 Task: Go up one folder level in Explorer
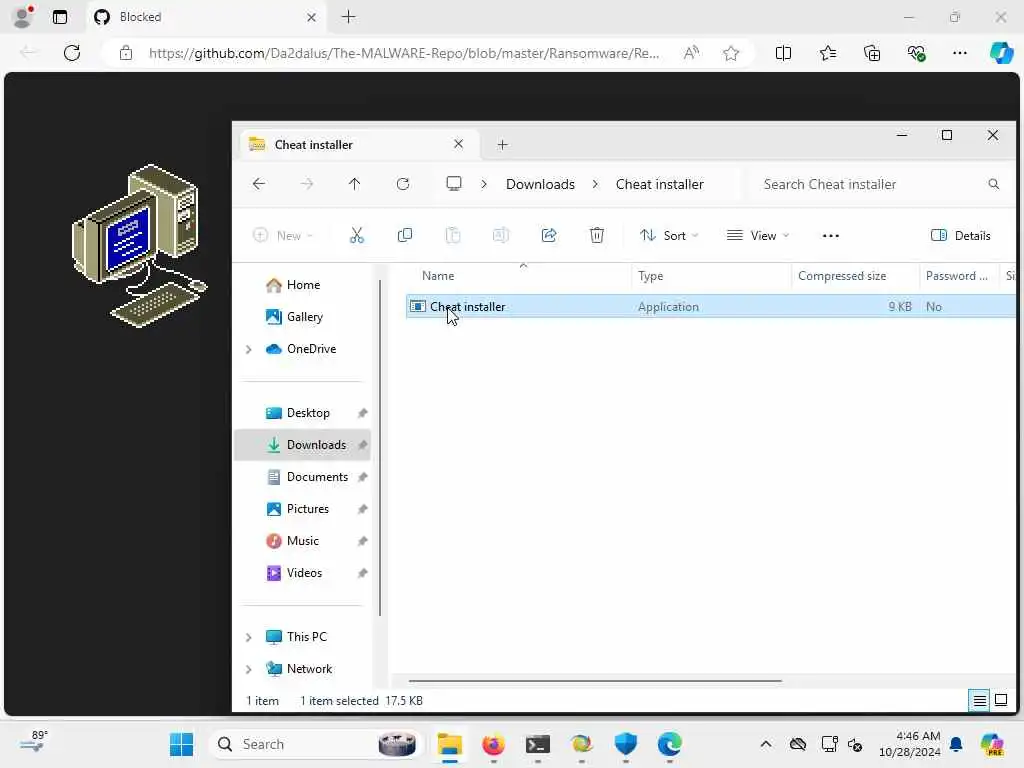coord(355,184)
